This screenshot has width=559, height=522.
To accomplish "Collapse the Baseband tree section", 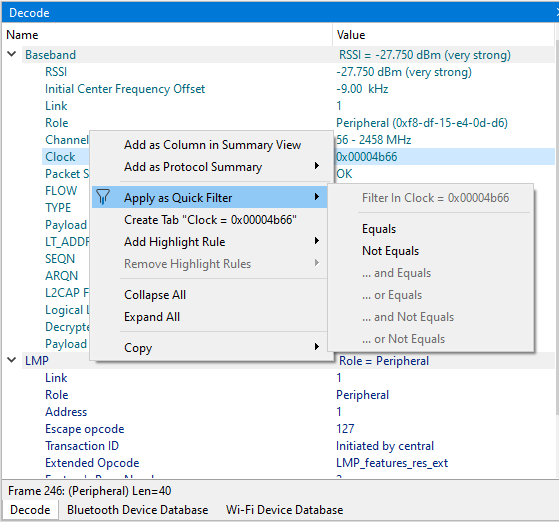I will click(x=12, y=54).
